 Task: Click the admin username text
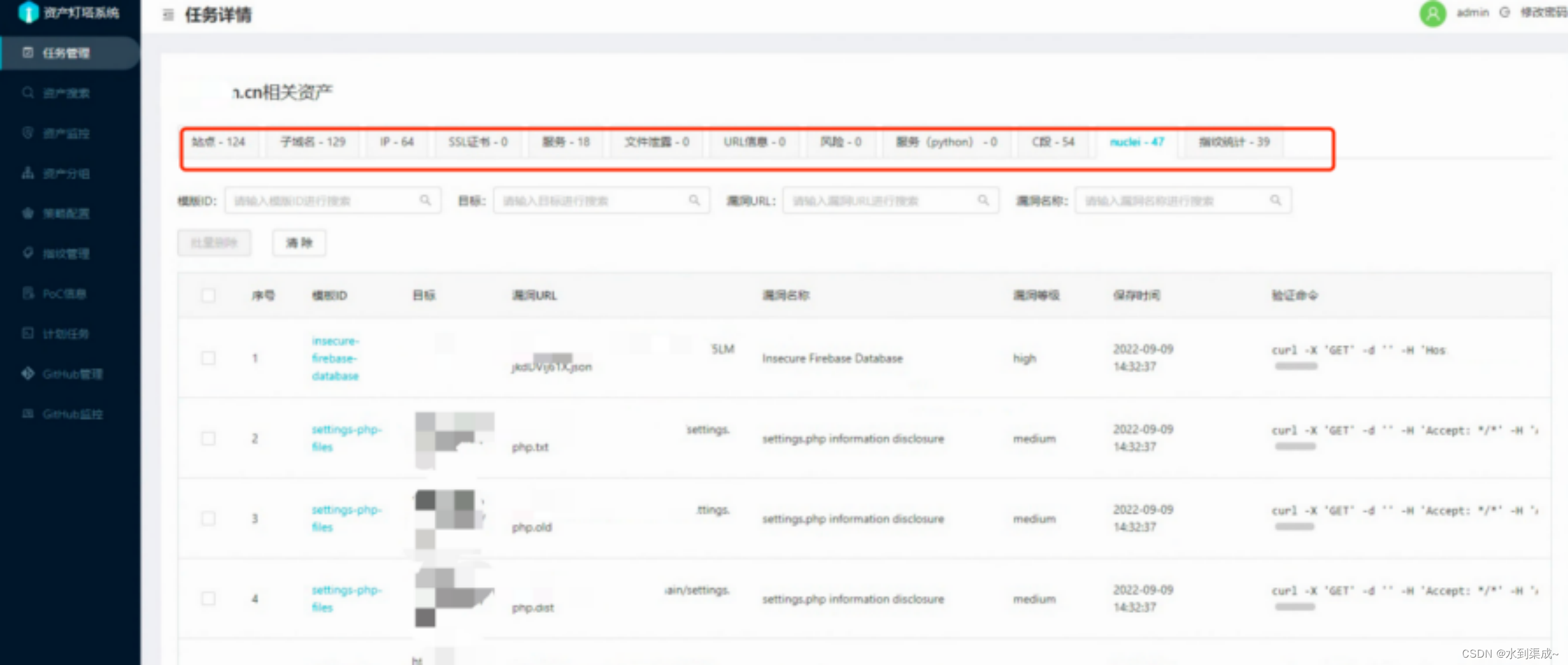pos(1472,12)
